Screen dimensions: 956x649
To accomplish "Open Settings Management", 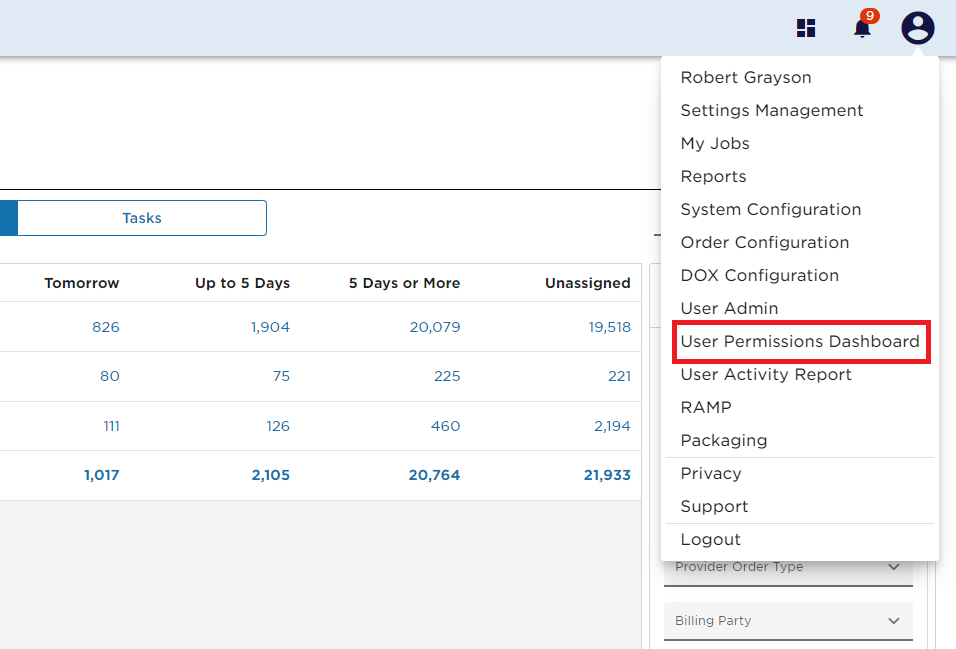I will point(772,110).
